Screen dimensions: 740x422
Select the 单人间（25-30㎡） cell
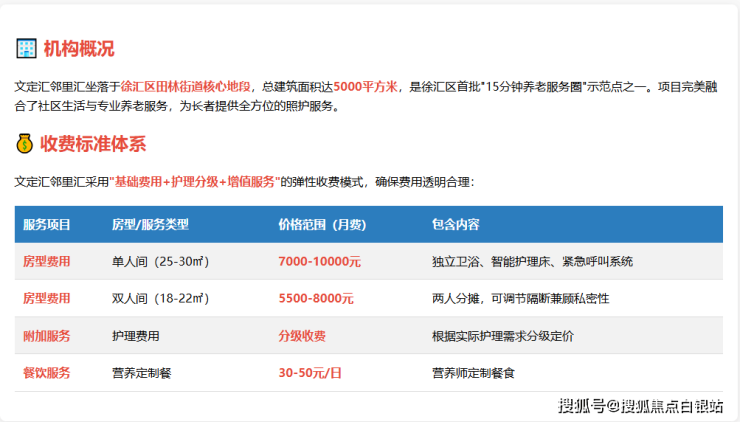(x=159, y=261)
